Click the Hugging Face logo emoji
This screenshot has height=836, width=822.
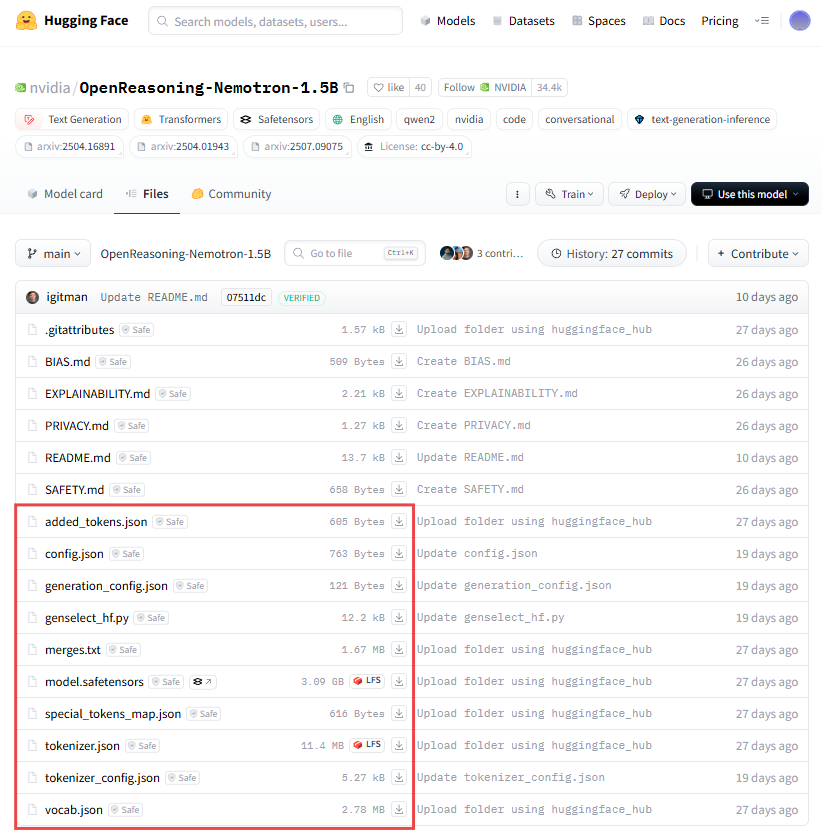pyautogui.click(x=26, y=21)
